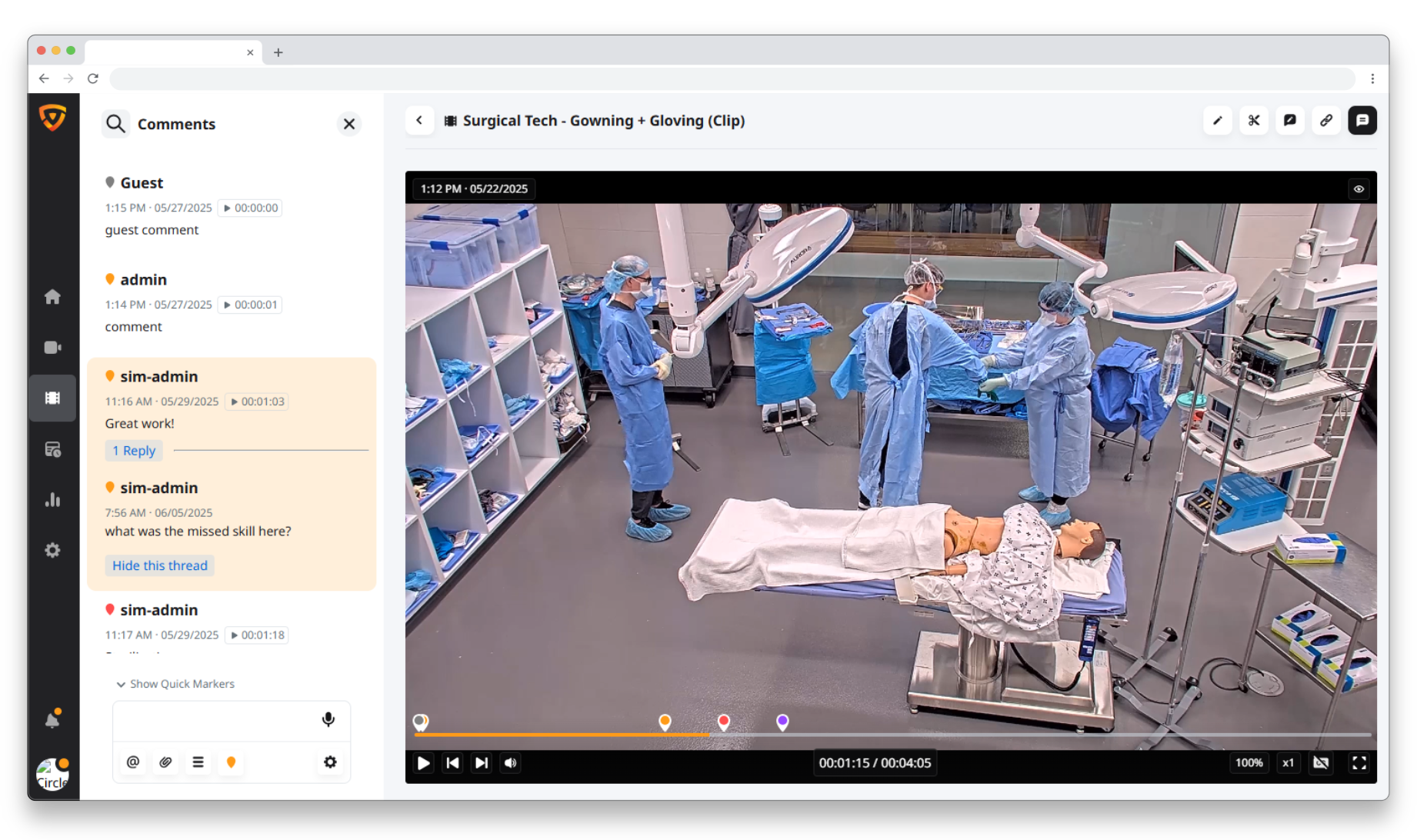The width and height of the screenshot is (1417, 840).
Task: Skip to the previous marker
Action: (452, 763)
